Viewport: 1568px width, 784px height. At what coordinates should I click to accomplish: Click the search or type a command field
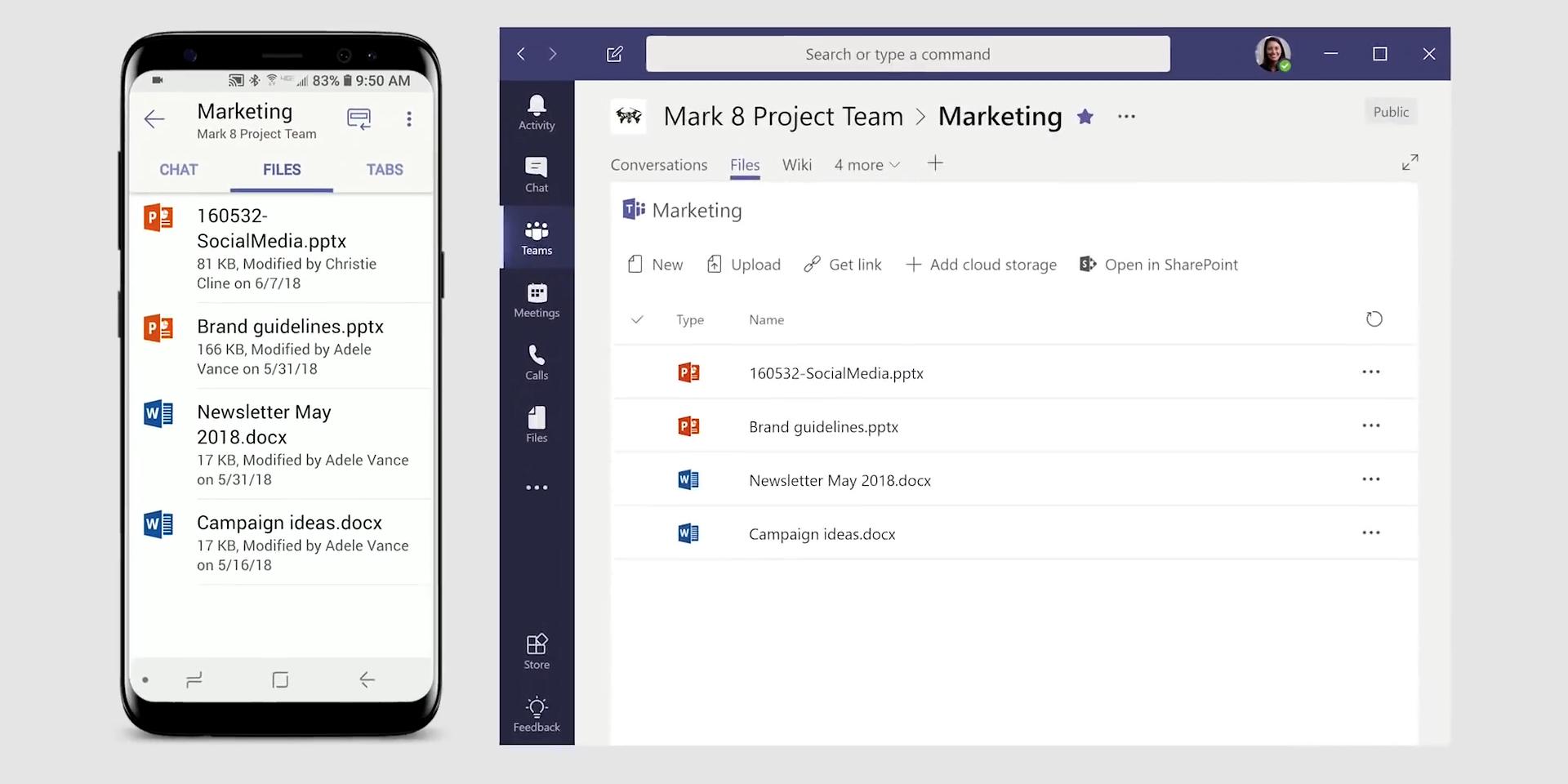pyautogui.click(x=907, y=54)
